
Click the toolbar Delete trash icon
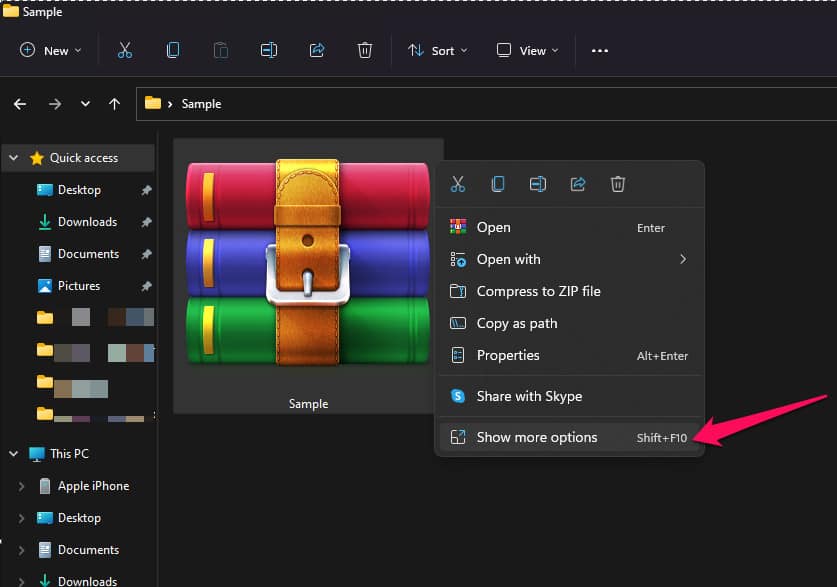pyautogui.click(x=365, y=50)
